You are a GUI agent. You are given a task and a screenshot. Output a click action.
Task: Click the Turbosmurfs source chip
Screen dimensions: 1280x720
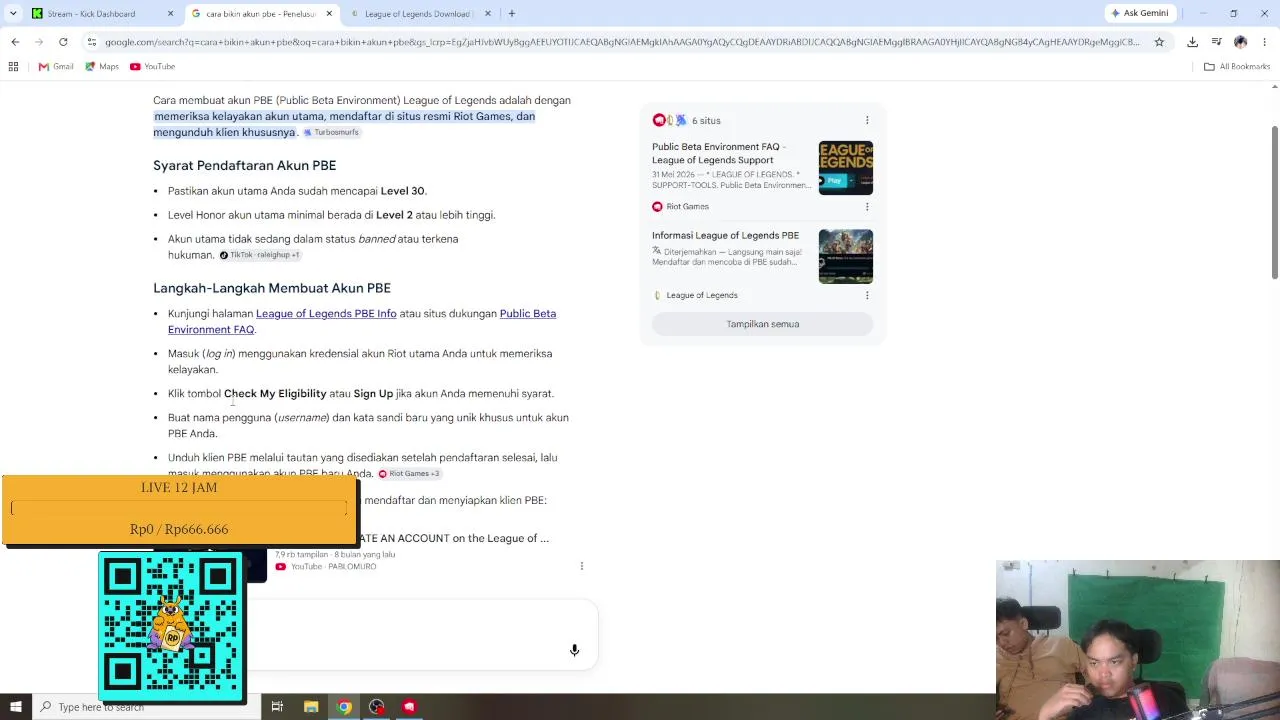coord(331,132)
